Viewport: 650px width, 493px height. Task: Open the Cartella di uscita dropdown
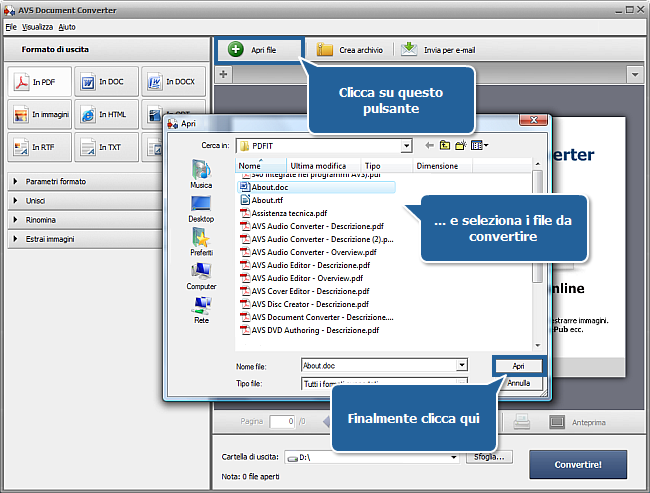click(x=454, y=457)
